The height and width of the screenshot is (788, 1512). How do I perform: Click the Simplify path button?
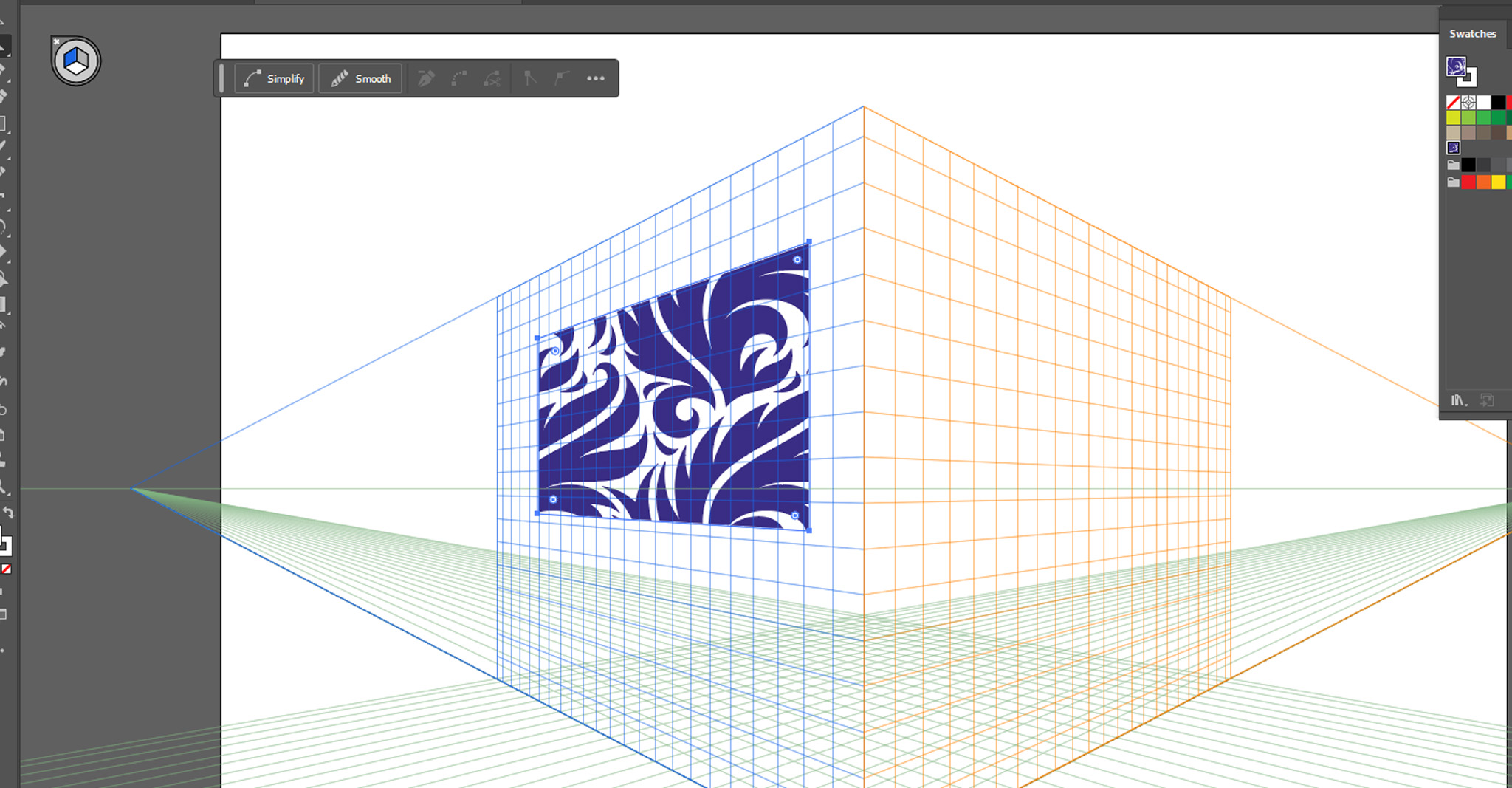pos(275,78)
